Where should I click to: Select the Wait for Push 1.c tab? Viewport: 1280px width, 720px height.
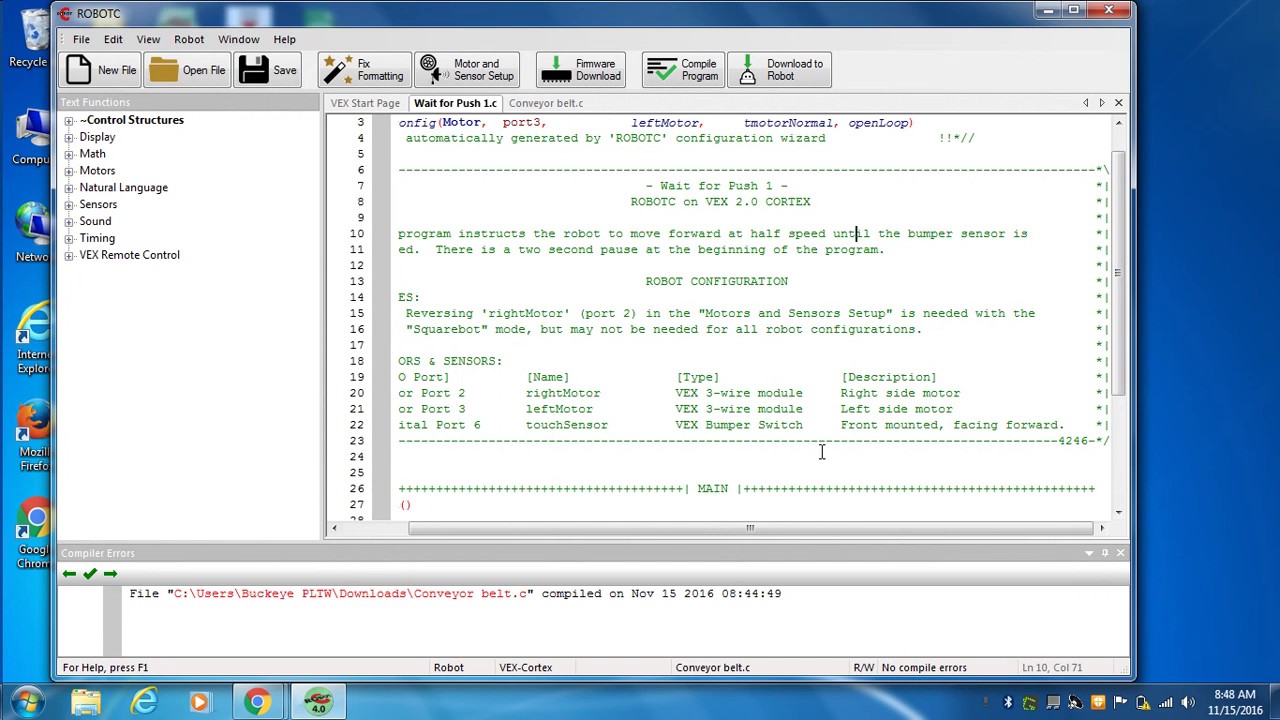coord(455,103)
